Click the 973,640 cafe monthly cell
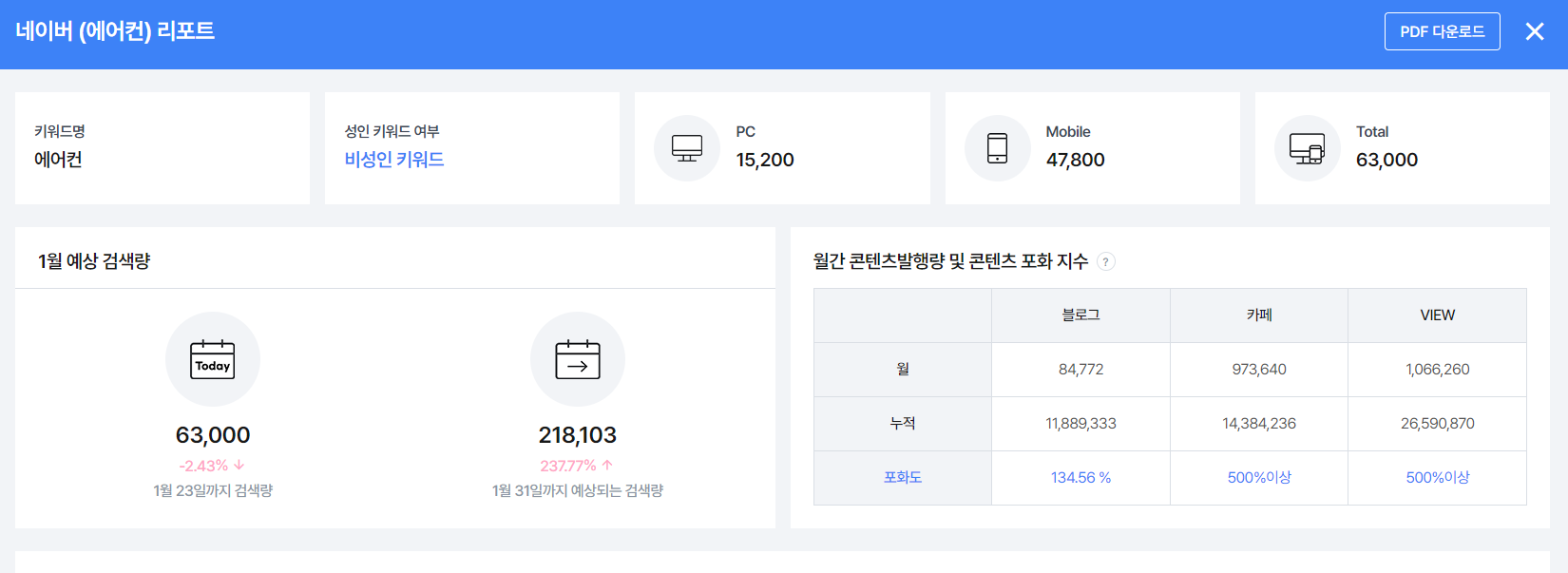1568x573 pixels. 1259,370
